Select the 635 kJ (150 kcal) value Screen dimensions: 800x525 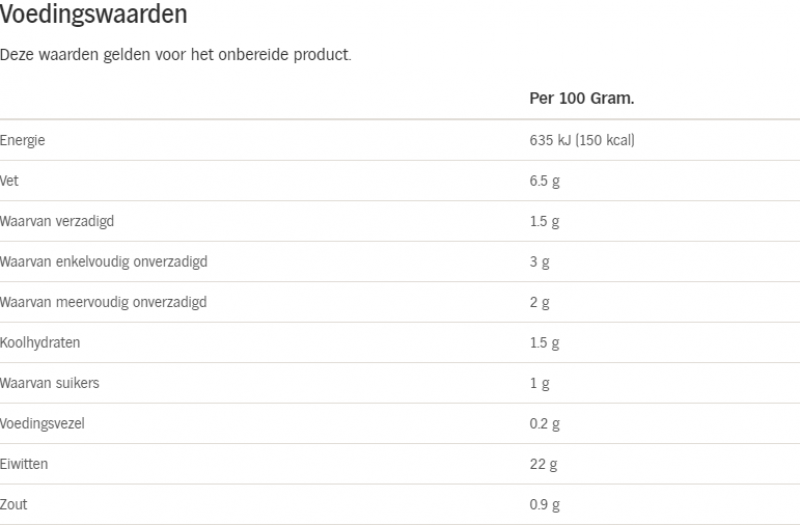coord(582,140)
